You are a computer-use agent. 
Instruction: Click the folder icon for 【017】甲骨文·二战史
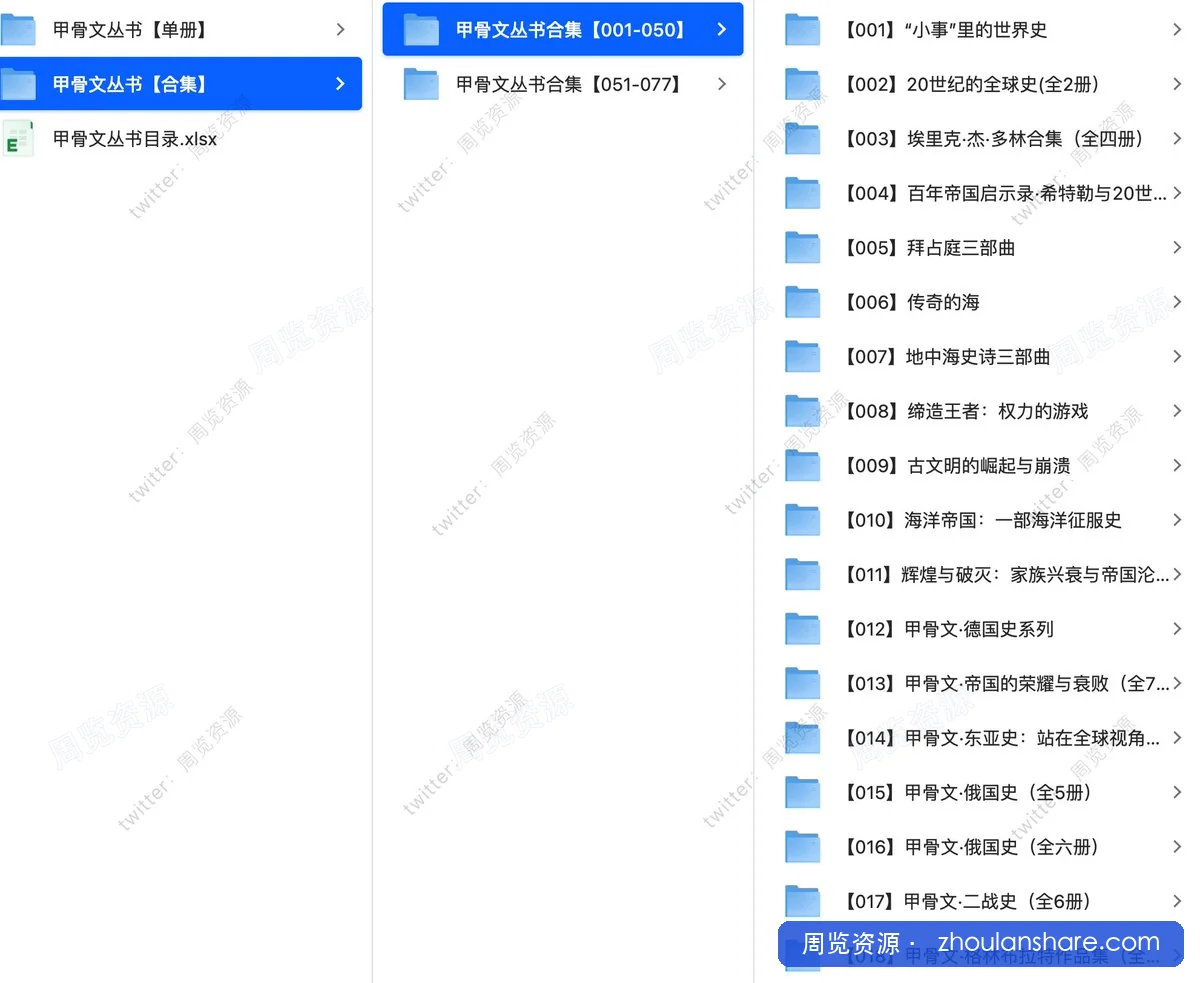coord(802,902)
